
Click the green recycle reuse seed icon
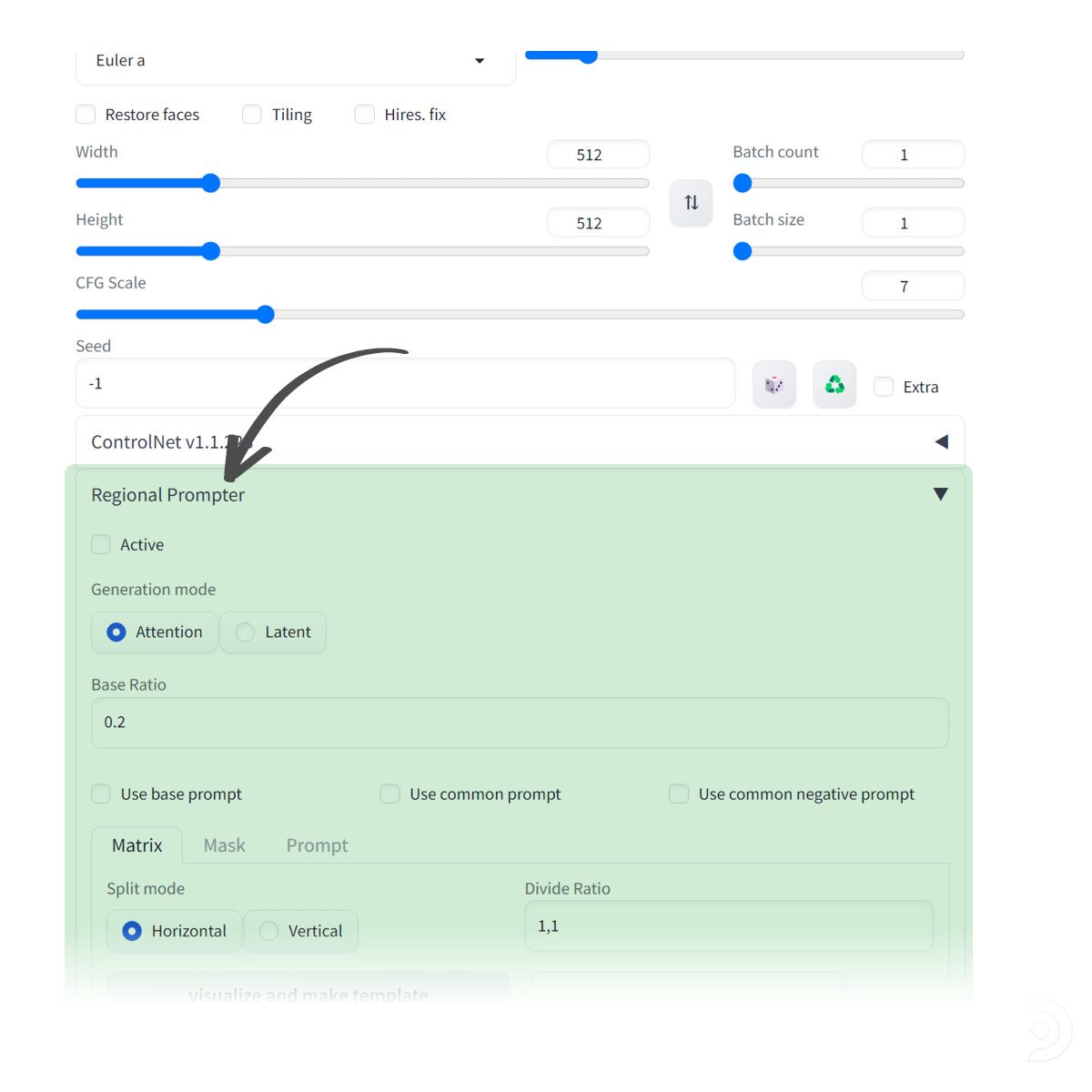tap(834, 385)
